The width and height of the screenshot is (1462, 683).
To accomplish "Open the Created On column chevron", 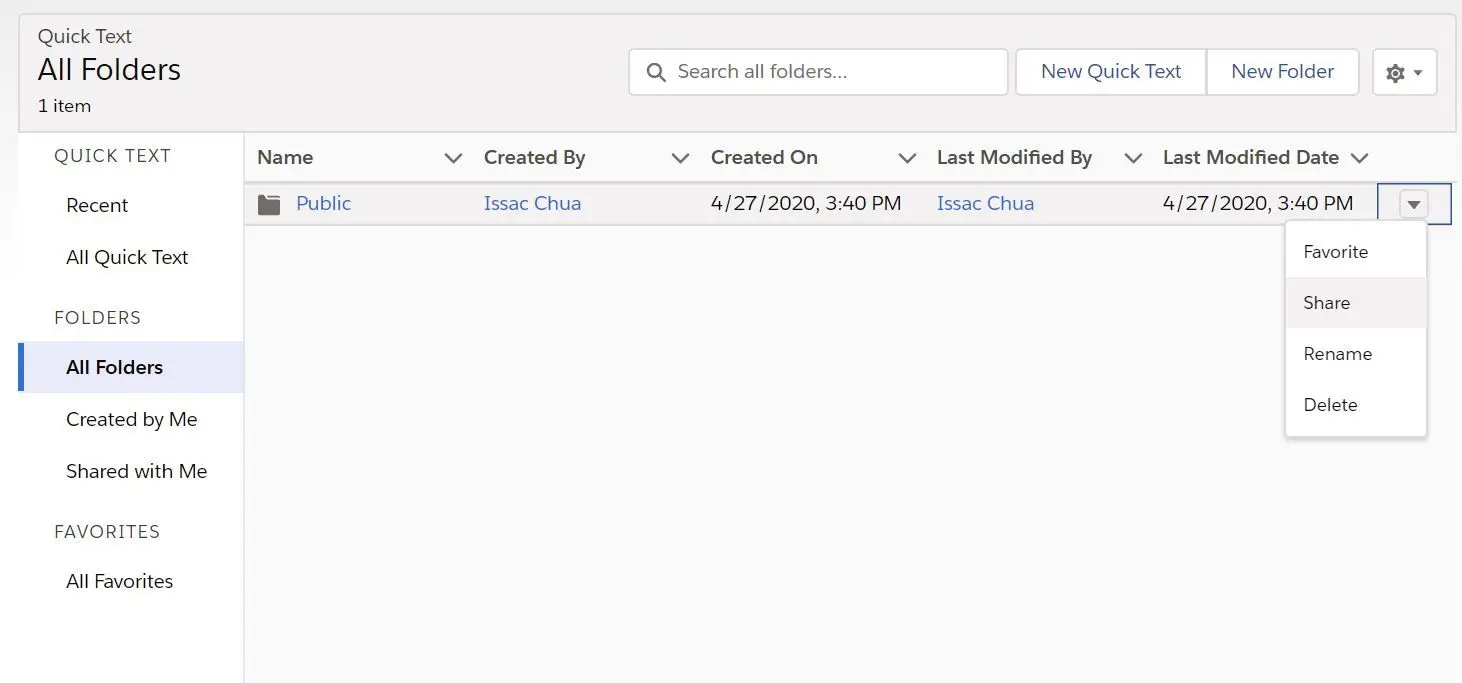I will (x=907, y=158).
